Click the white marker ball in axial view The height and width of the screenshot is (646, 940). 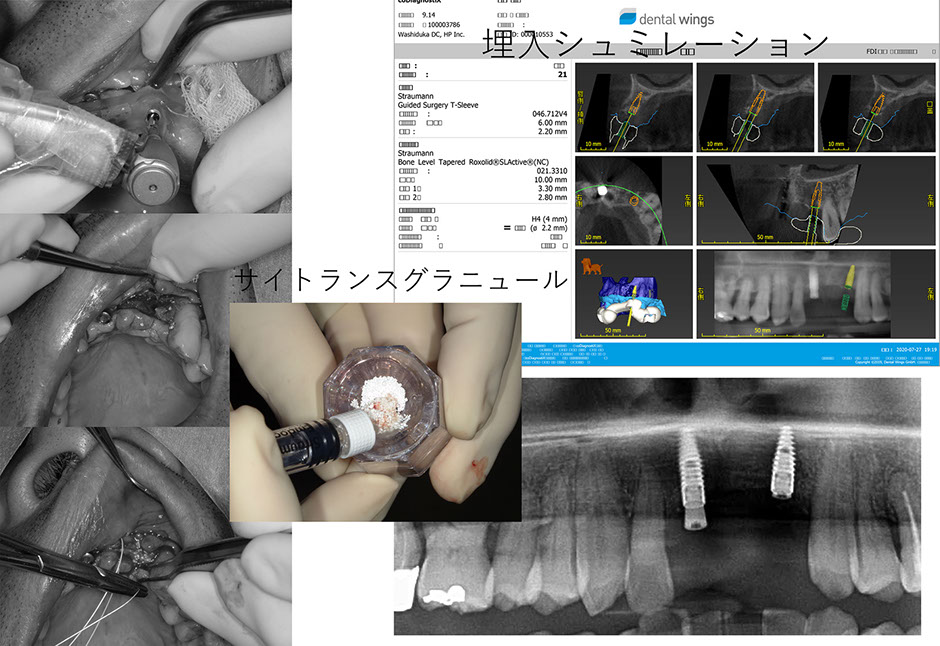point(602,188)
